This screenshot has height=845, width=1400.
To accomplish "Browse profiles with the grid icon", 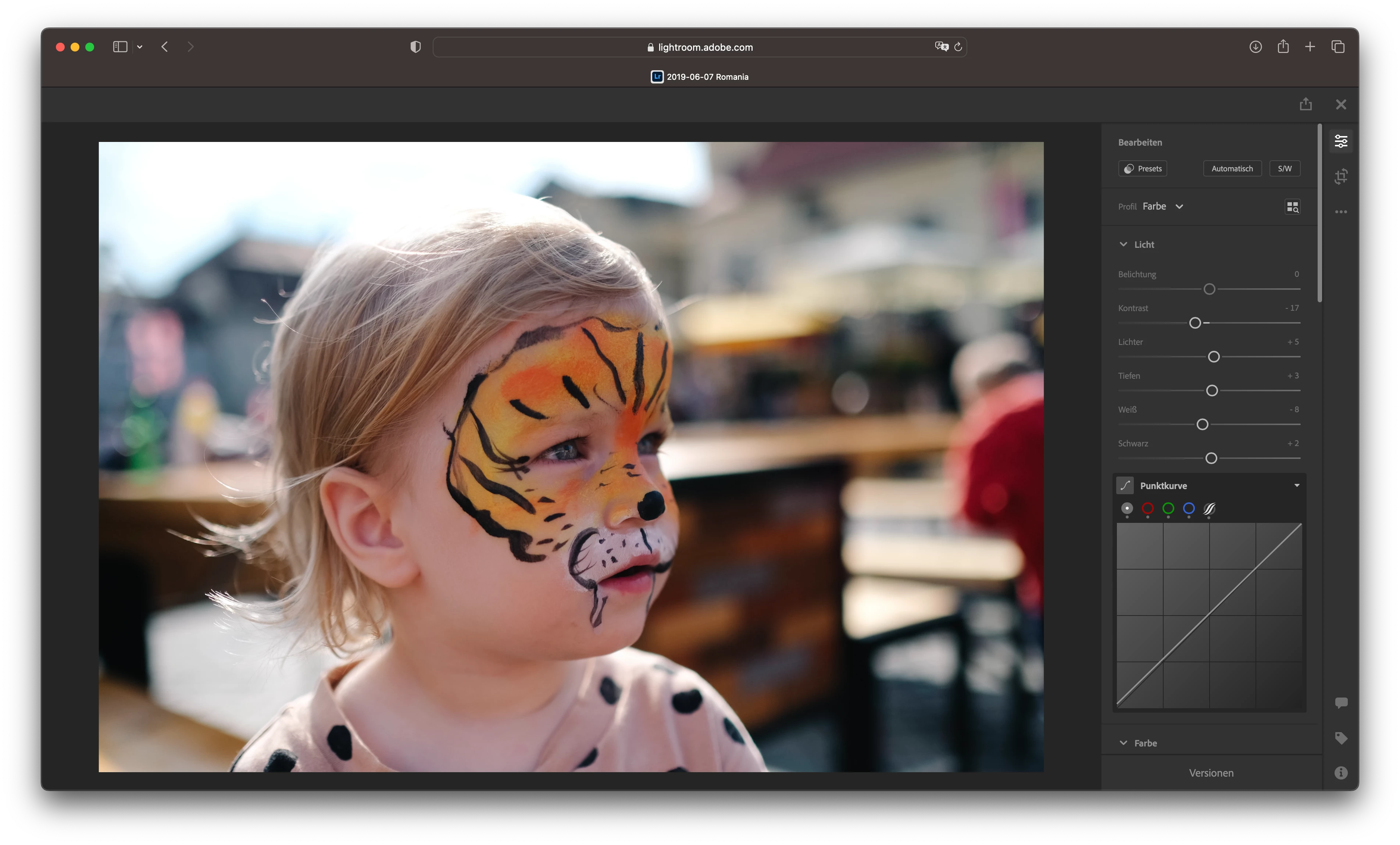I will tap(1292, 207).
